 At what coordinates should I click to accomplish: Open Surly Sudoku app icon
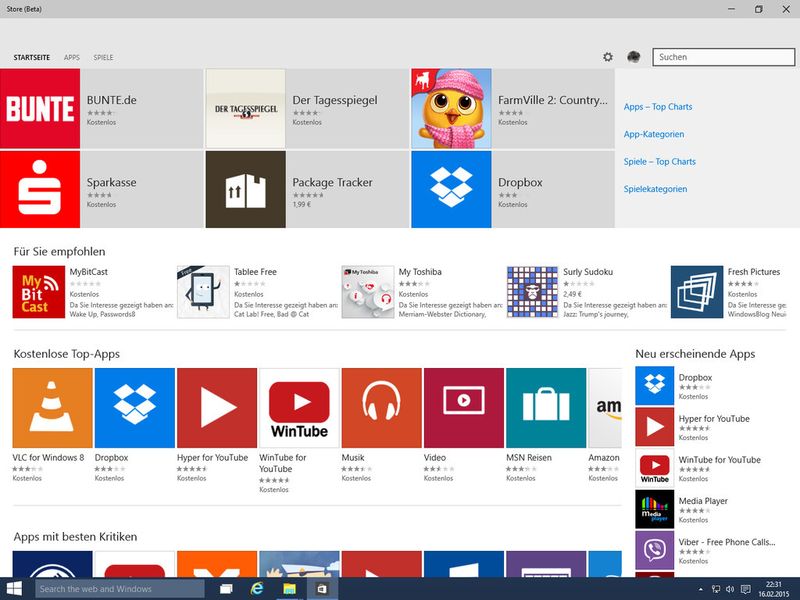click(532, 292)
